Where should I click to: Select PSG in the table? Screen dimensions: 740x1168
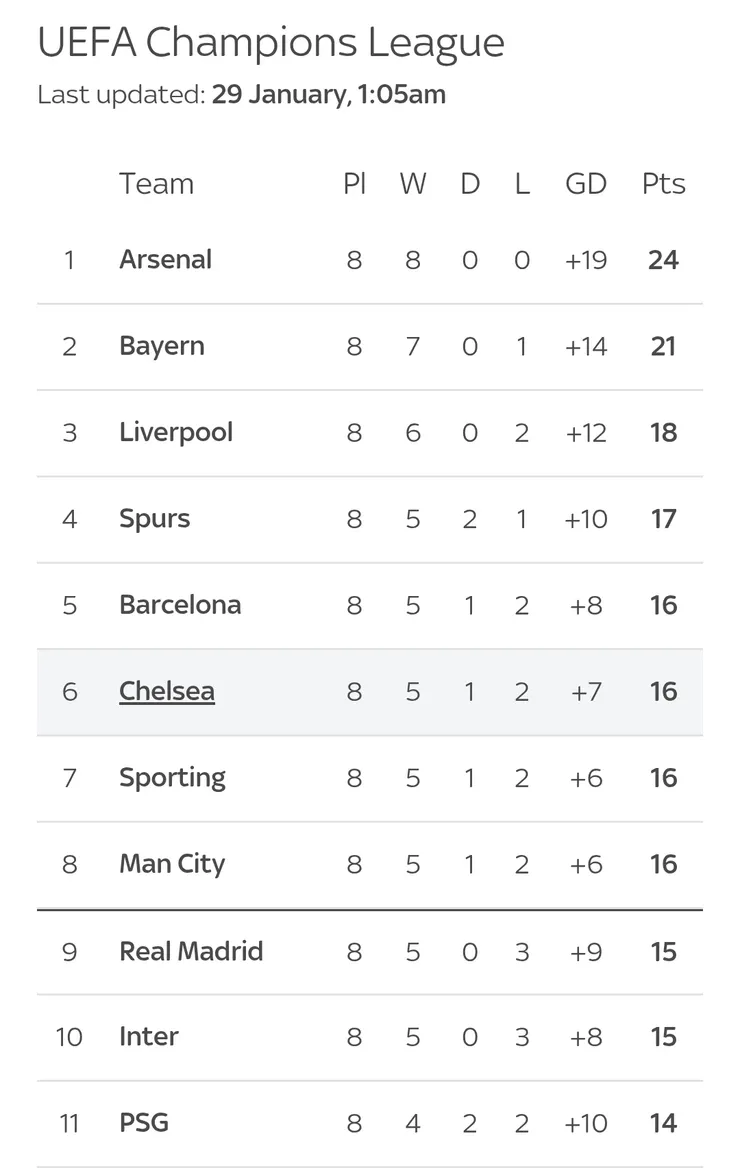pos(144,1123)
